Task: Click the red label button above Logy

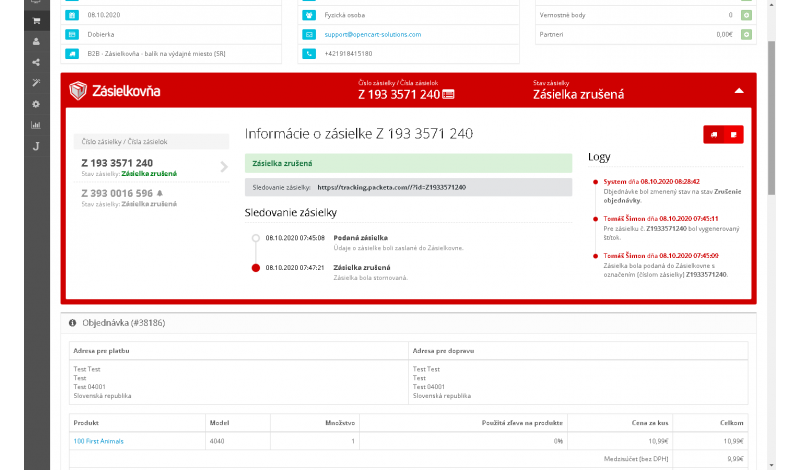Action: (734, 135)
